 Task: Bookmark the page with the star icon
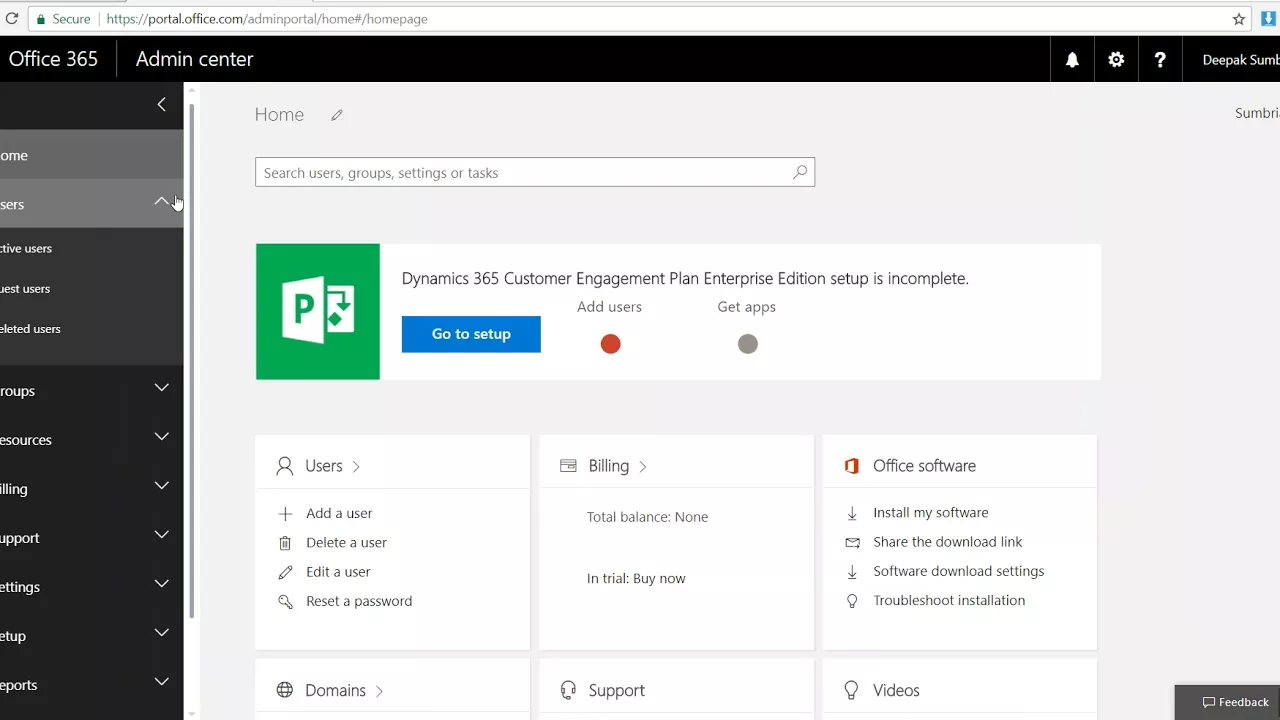pos(1239,19)
